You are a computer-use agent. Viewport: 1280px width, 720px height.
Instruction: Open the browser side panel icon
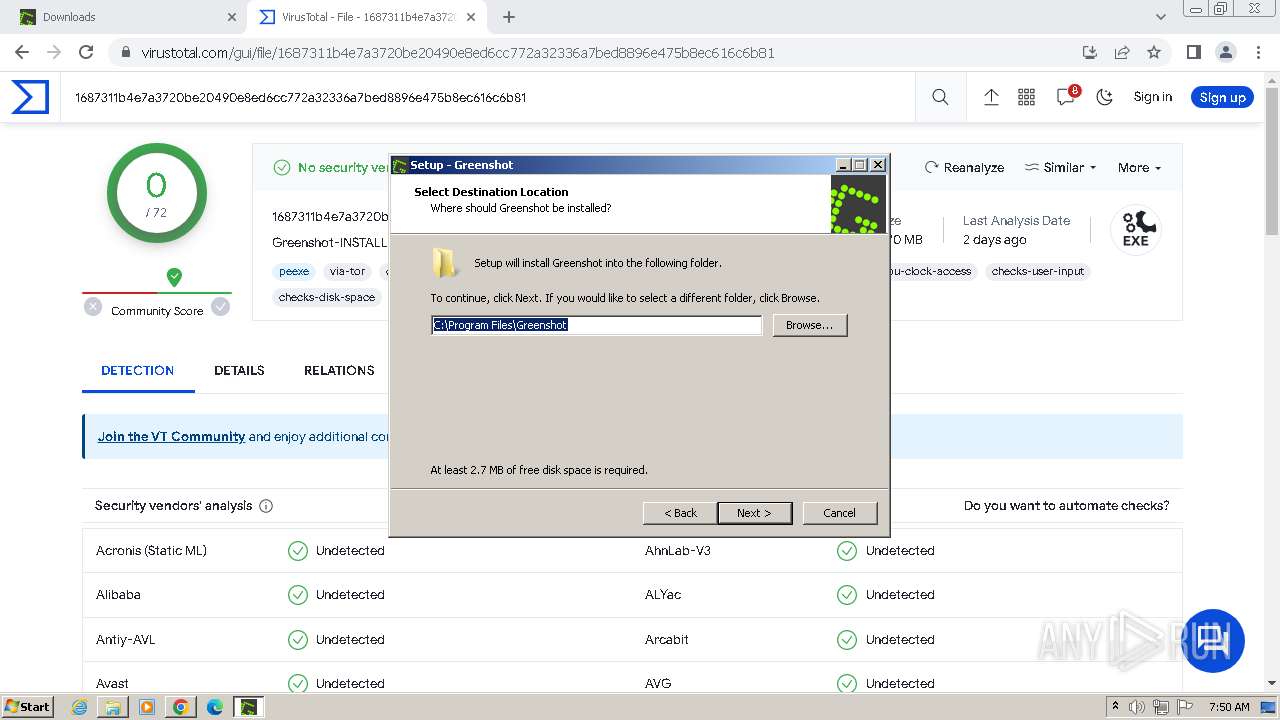(1193, 52)
